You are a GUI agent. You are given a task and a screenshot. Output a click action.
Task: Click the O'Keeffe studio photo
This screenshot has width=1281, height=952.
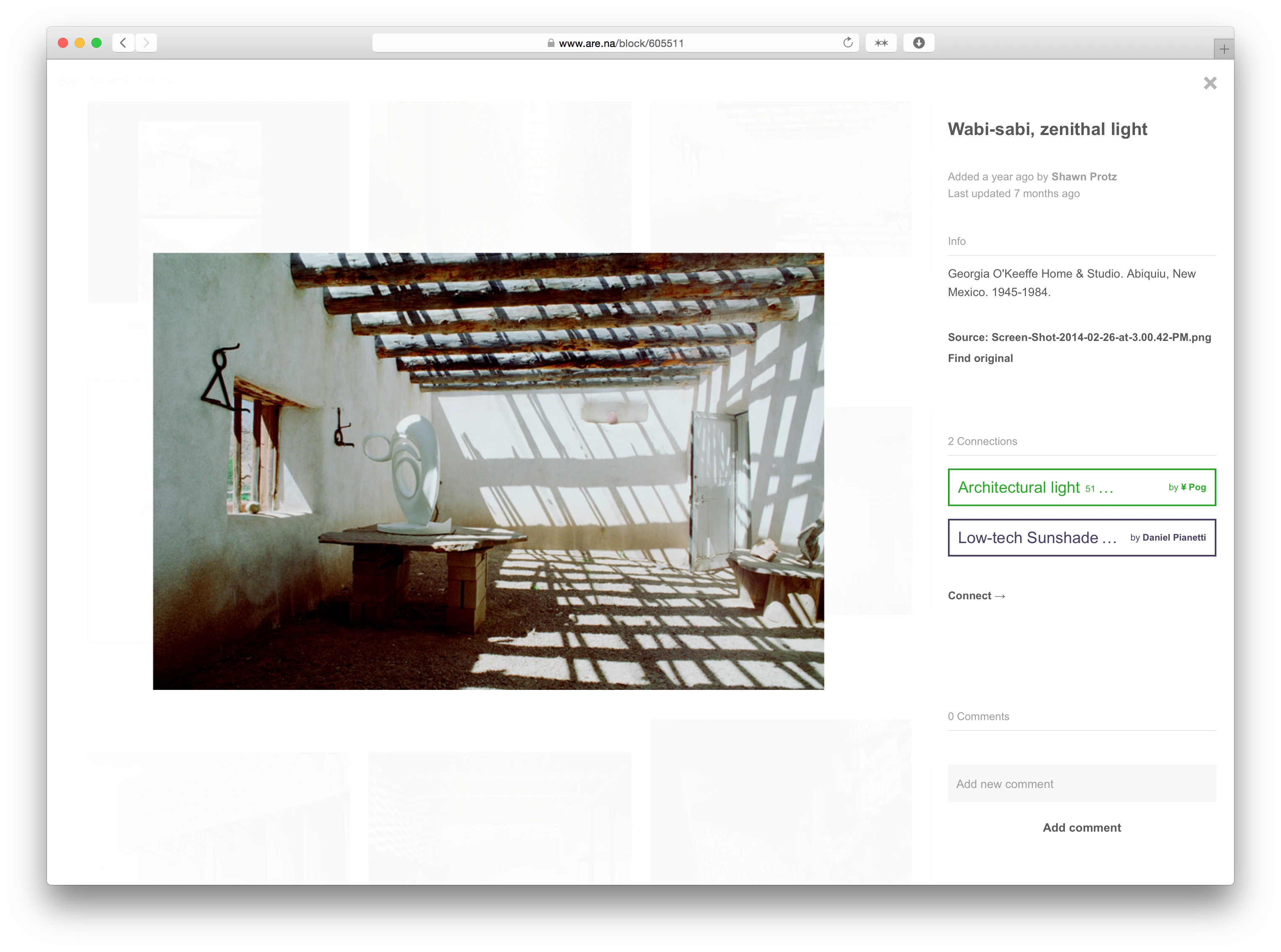point(488,471)
